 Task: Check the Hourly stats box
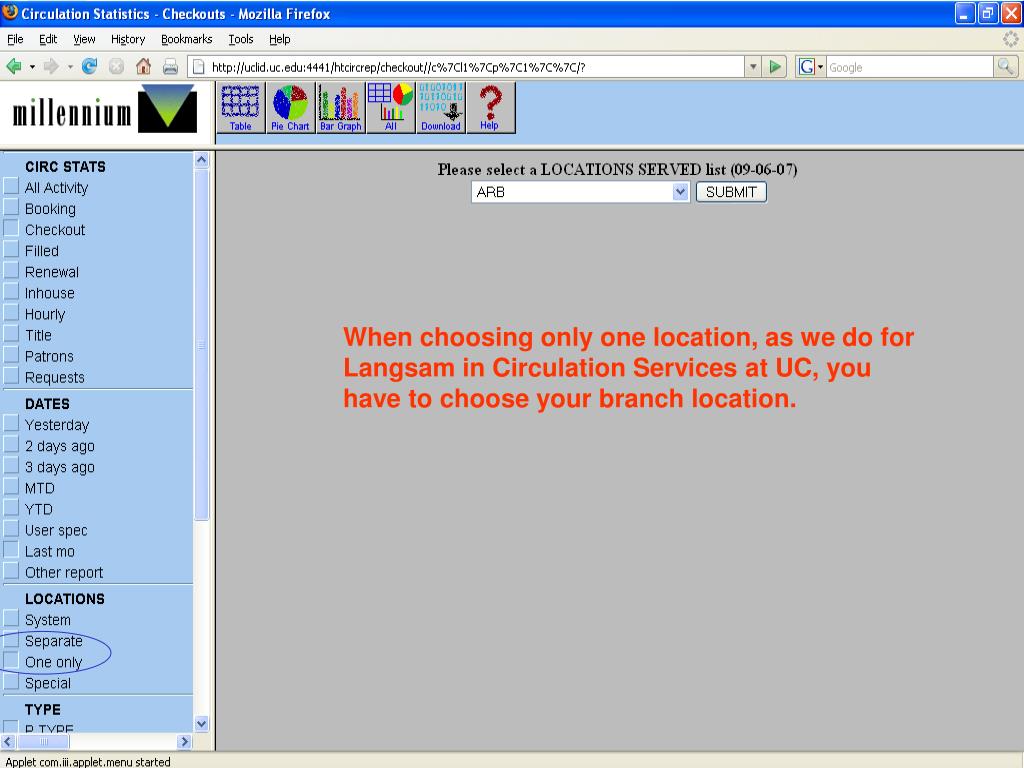pos(11,313)
